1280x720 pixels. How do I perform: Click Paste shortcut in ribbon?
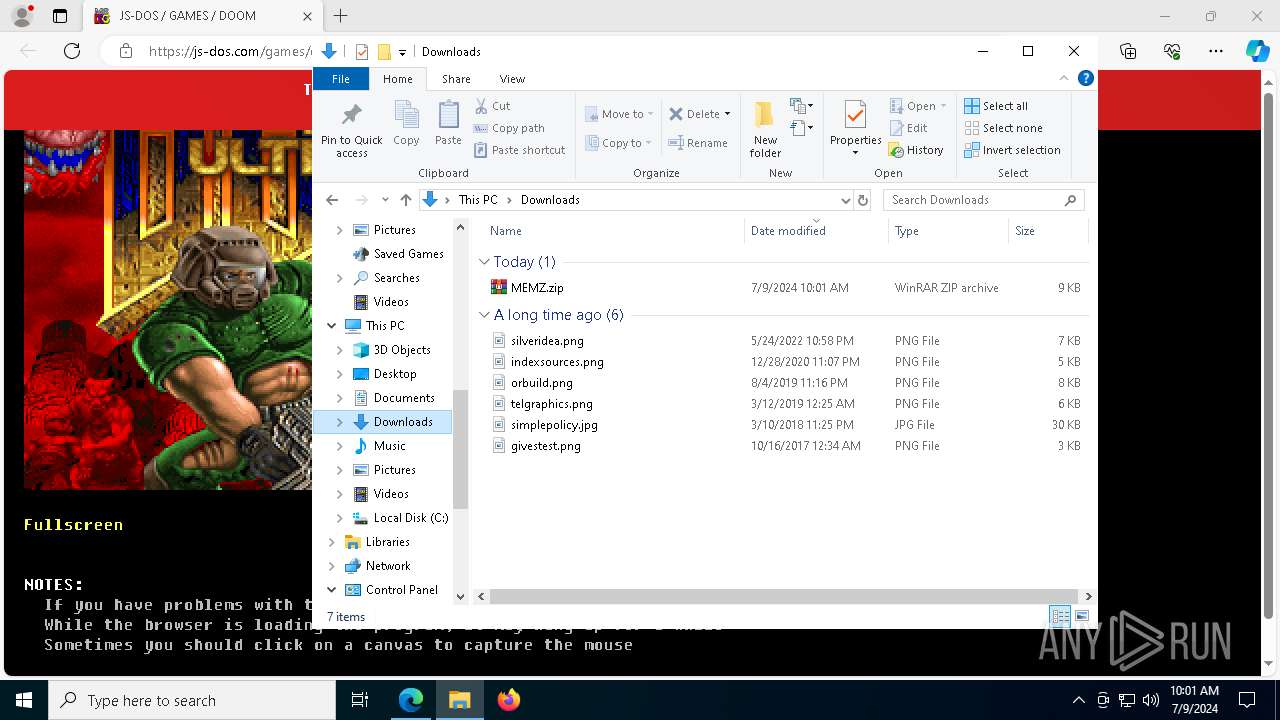pos(520,150)
